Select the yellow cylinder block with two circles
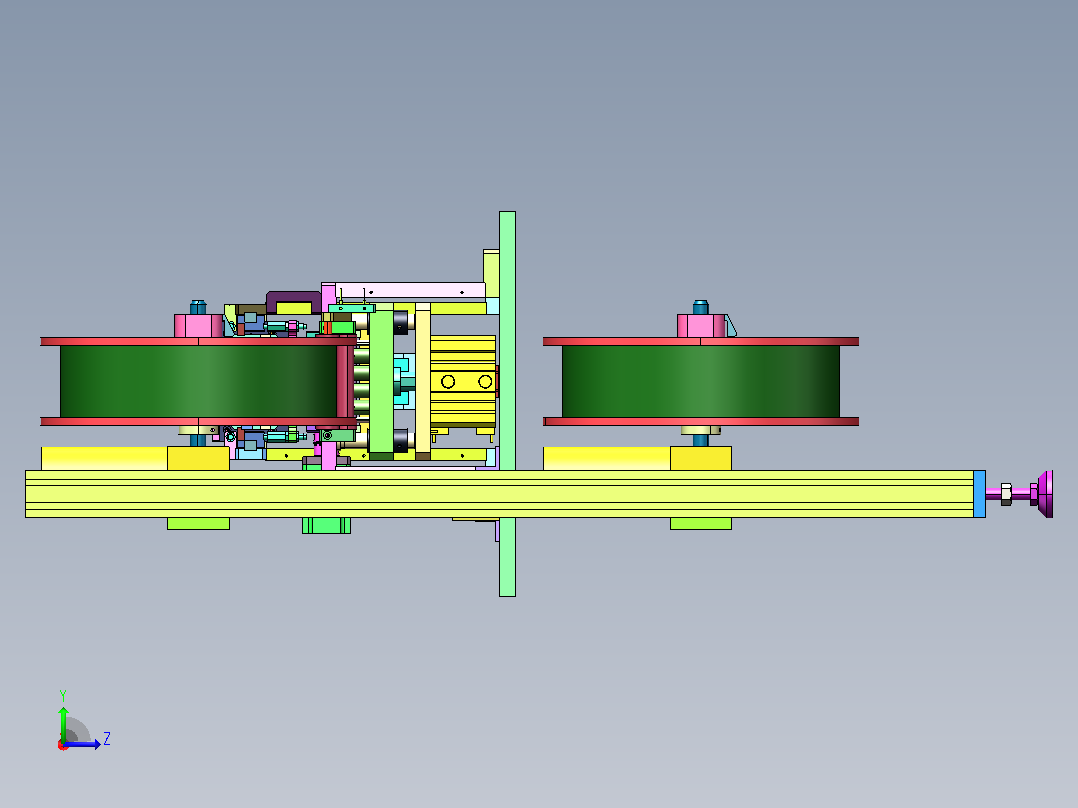1078x808 pixels. click(463, 382)
